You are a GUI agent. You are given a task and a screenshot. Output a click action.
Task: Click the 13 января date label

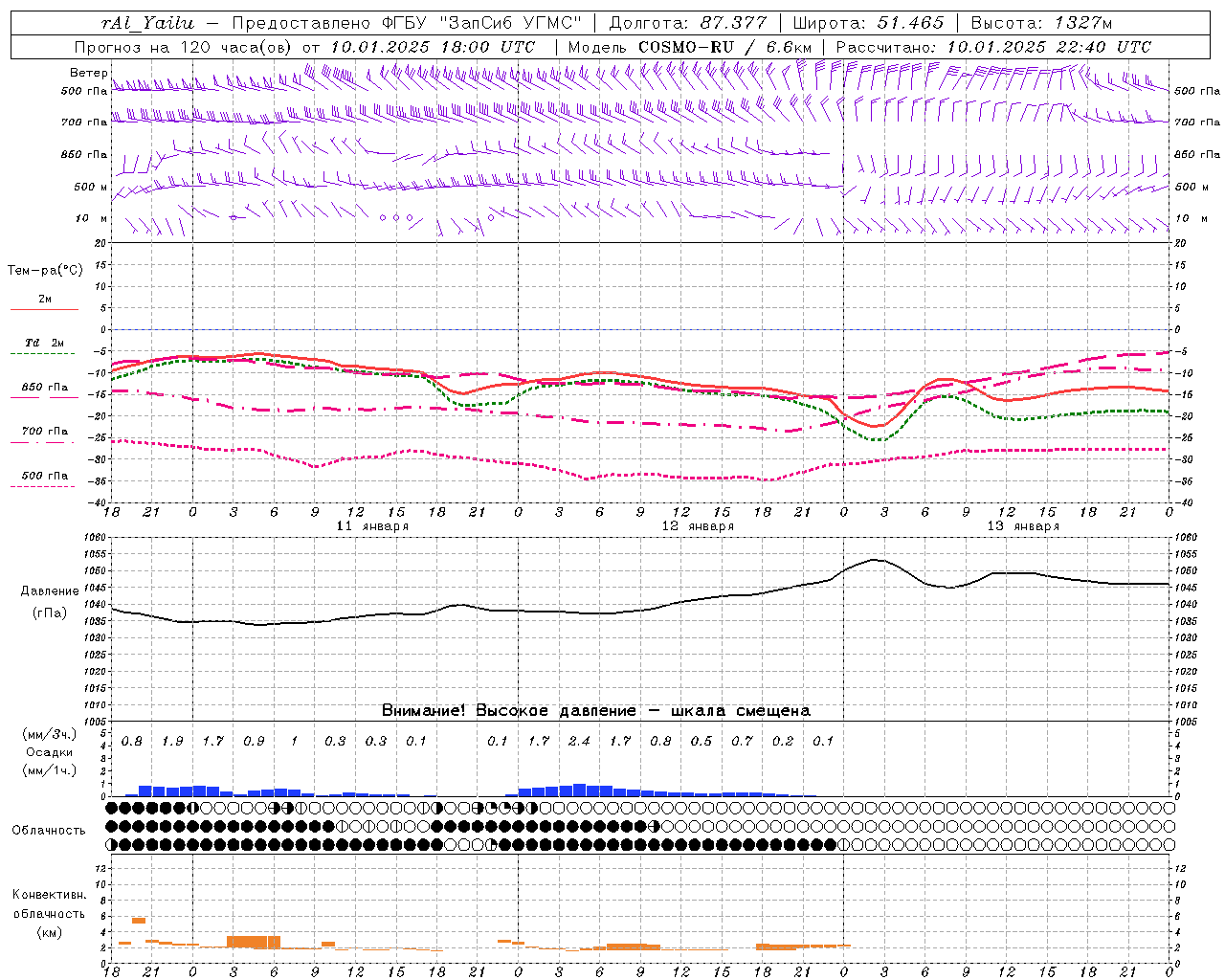click(x=1023, y=526)
